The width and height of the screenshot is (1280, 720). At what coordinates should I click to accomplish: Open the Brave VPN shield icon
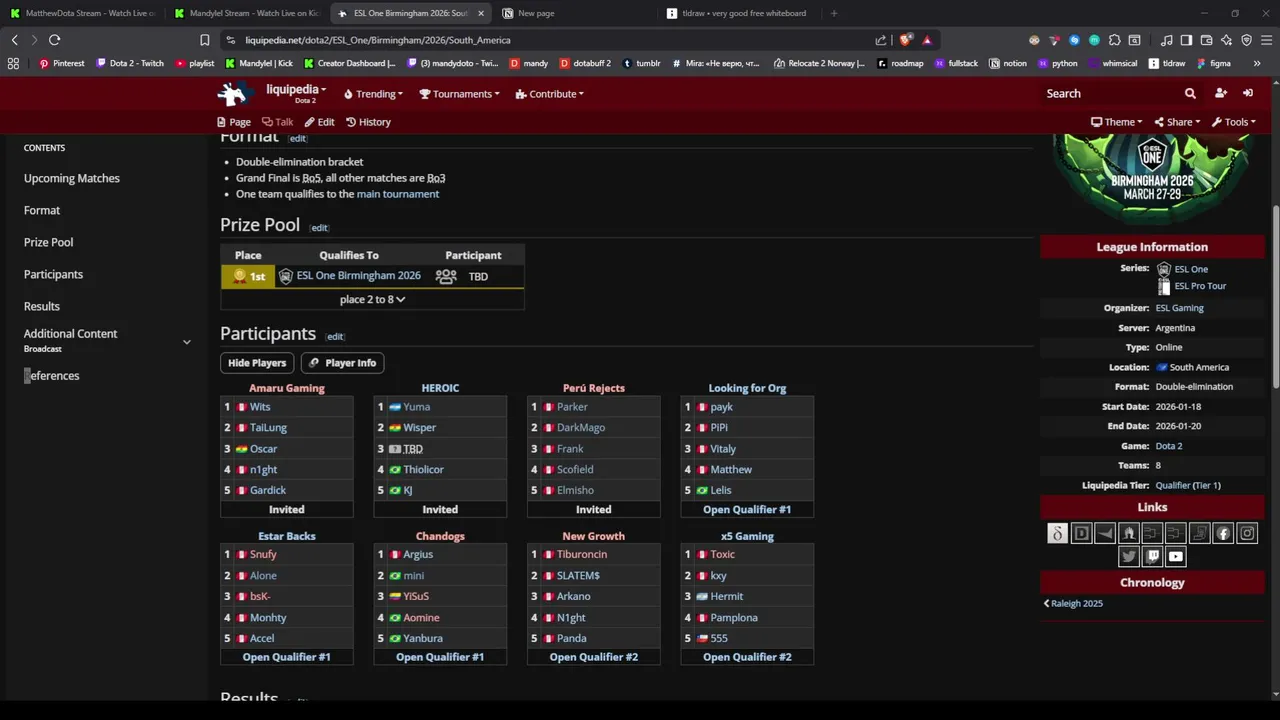(1246, 40)
